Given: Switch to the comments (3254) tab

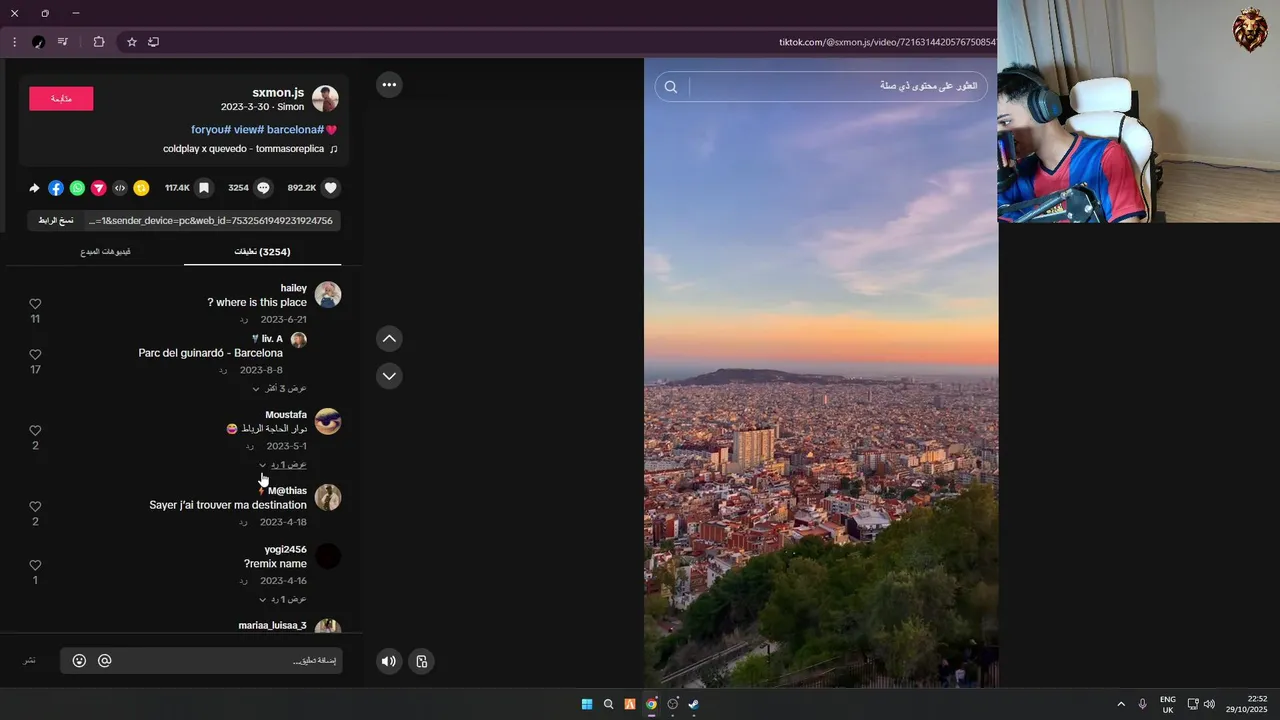Looking at the screenshot, I should [262, 252].
